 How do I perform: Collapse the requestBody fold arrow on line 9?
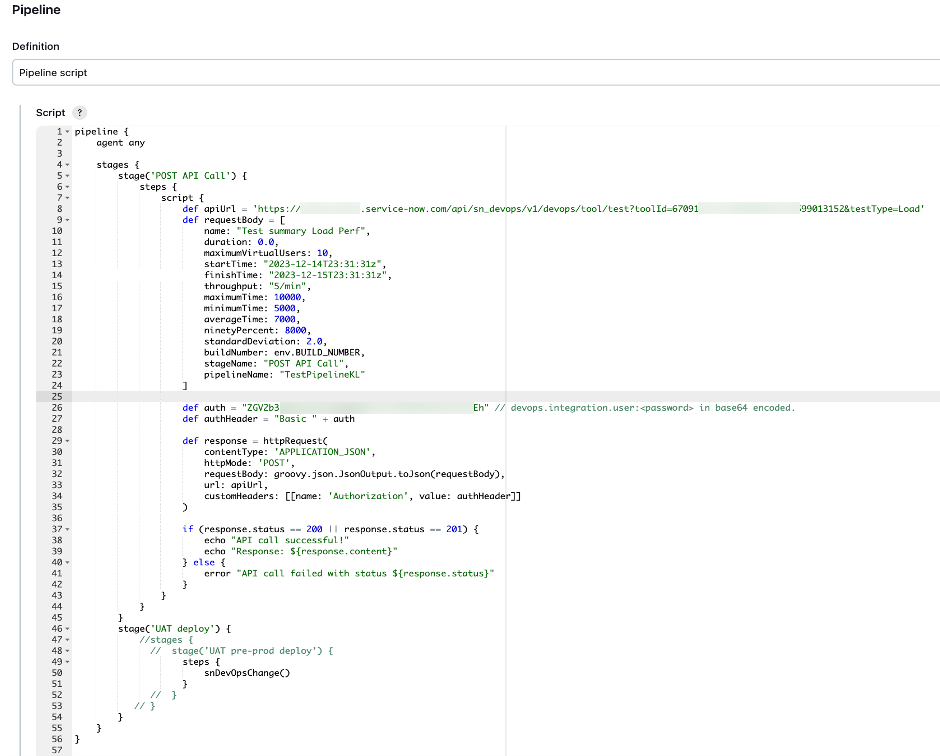[67, 220]
